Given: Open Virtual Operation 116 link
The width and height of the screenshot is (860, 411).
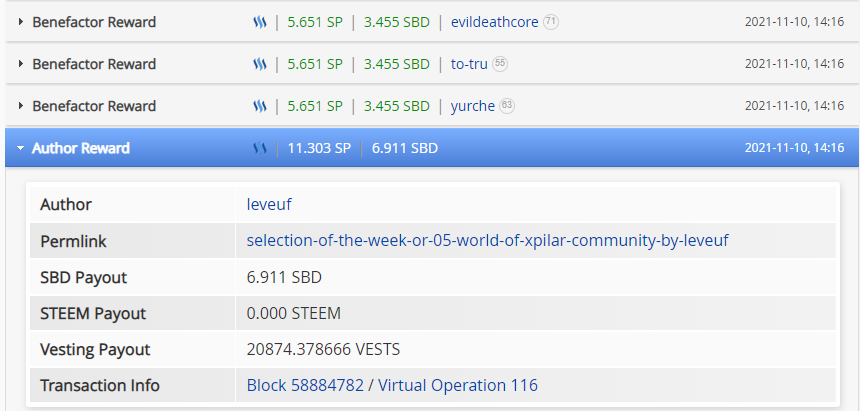Looking at the screenshot, I should (458, 385).
